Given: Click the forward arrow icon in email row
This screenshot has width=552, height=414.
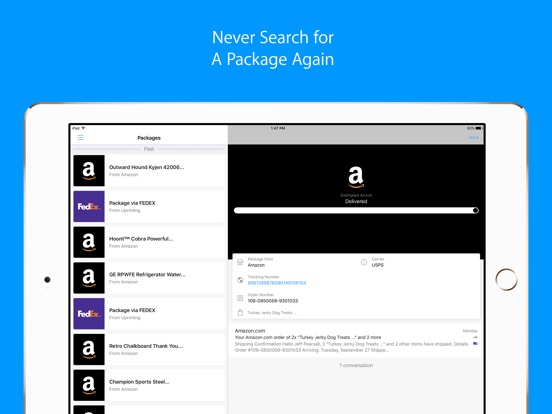Looking at the screenshot, I should [x=475, y=337].
